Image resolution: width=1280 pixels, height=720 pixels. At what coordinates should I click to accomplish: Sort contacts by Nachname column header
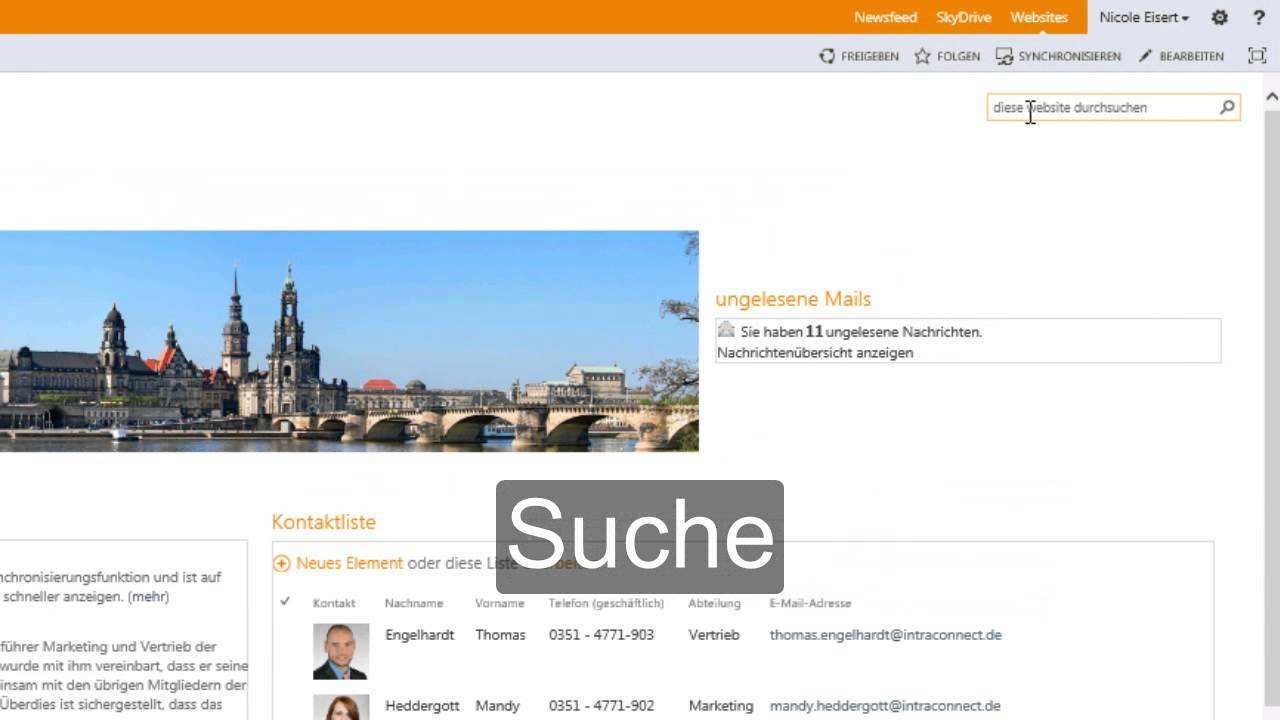click(x=413, y=603)
